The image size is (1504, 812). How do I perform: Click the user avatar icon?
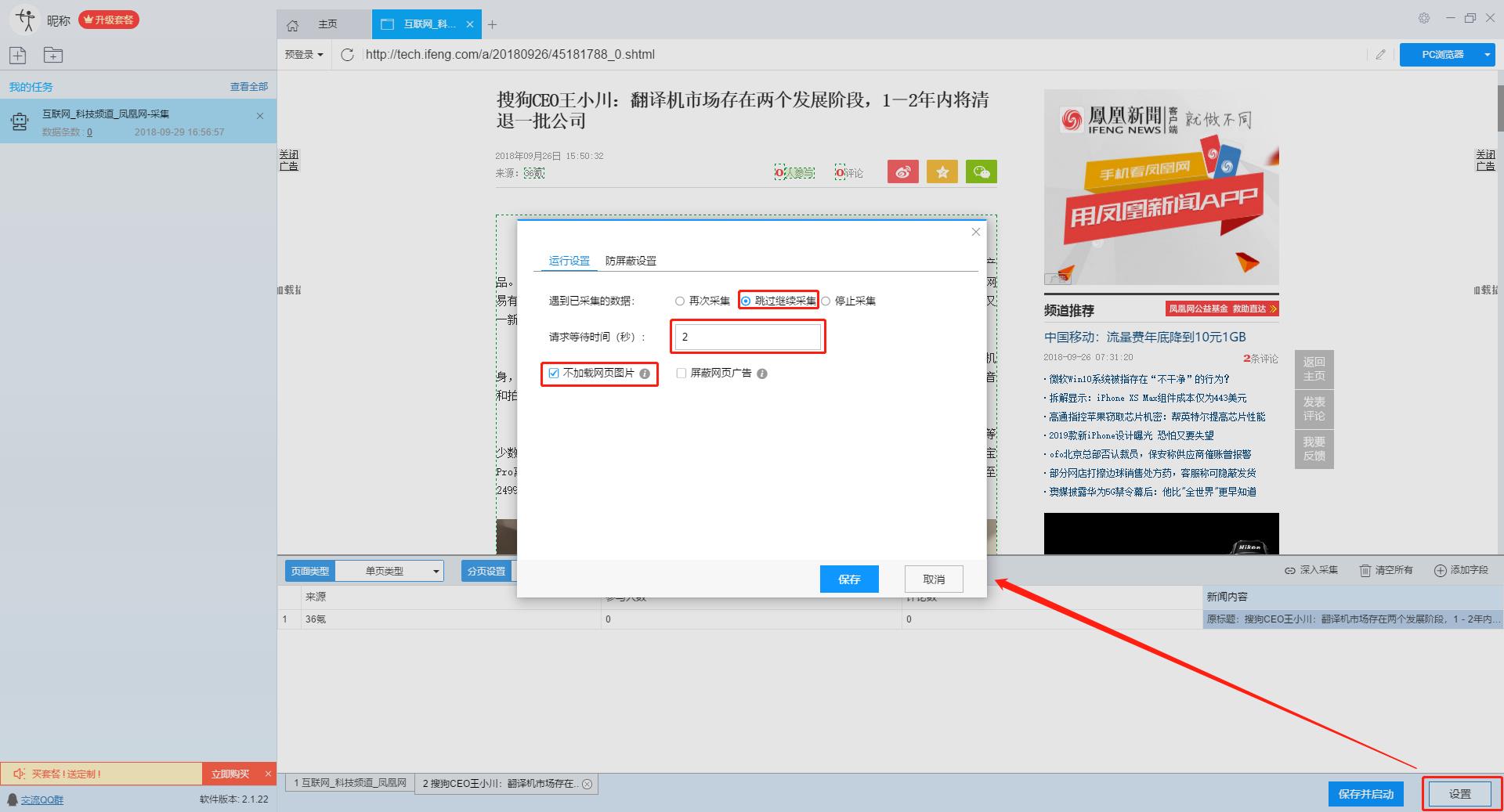point(25,20)
